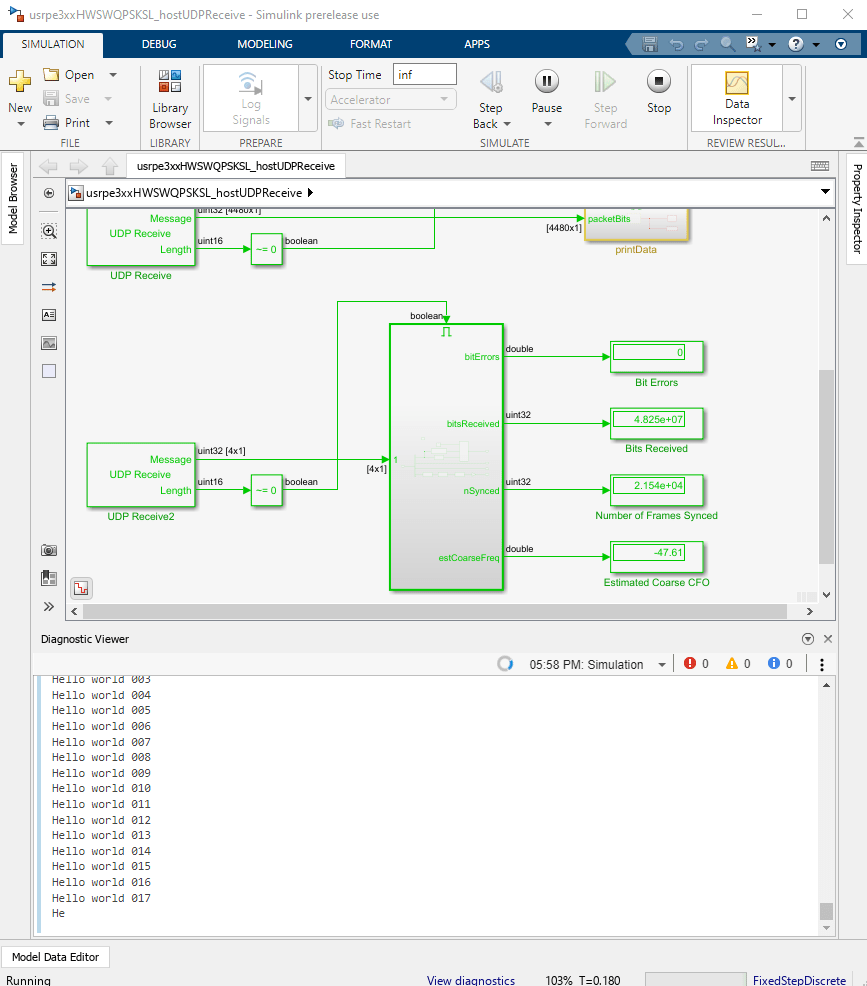Open the Model Data Editor tab
The image size is (867, 986).
56,957
